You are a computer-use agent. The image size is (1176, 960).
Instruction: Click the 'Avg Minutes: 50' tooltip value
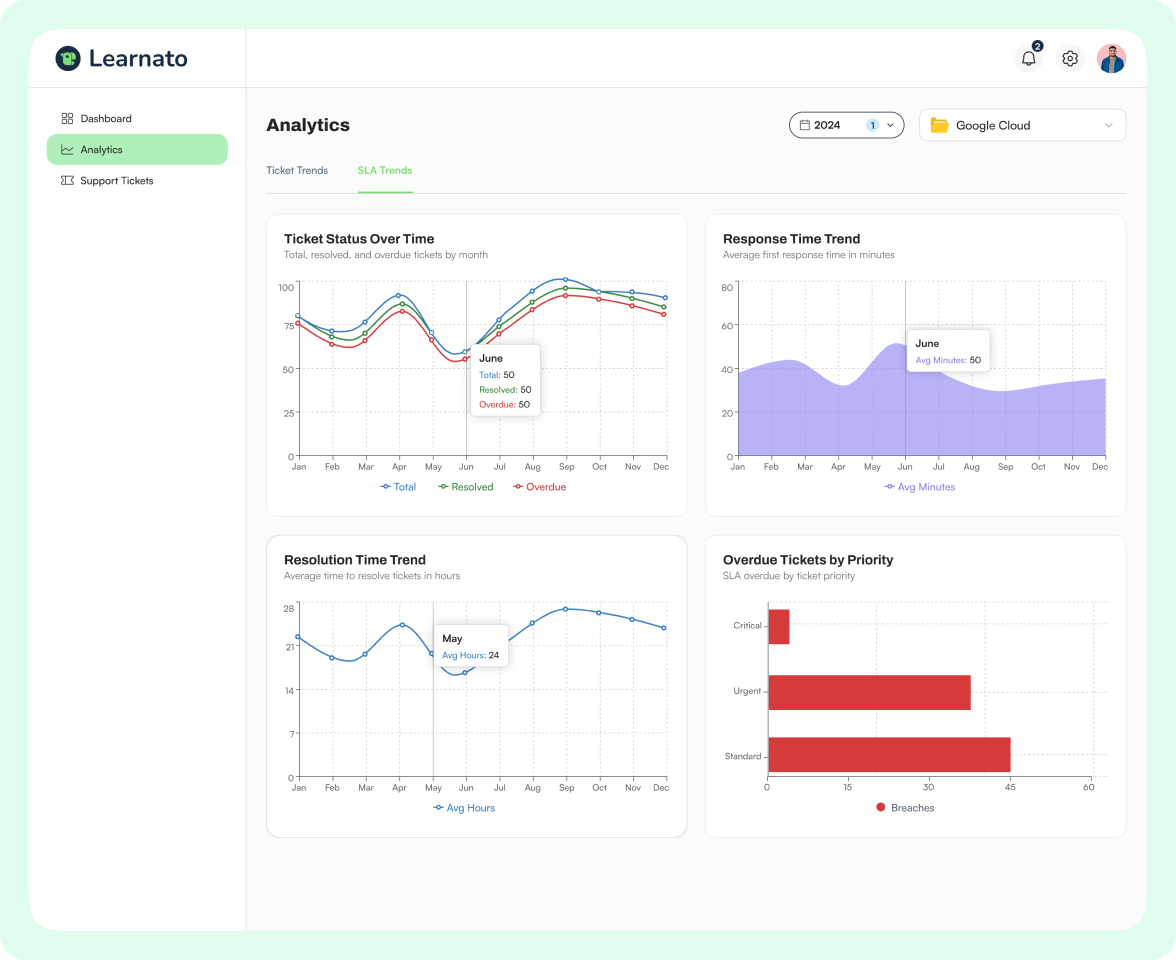tap(948, 360)
